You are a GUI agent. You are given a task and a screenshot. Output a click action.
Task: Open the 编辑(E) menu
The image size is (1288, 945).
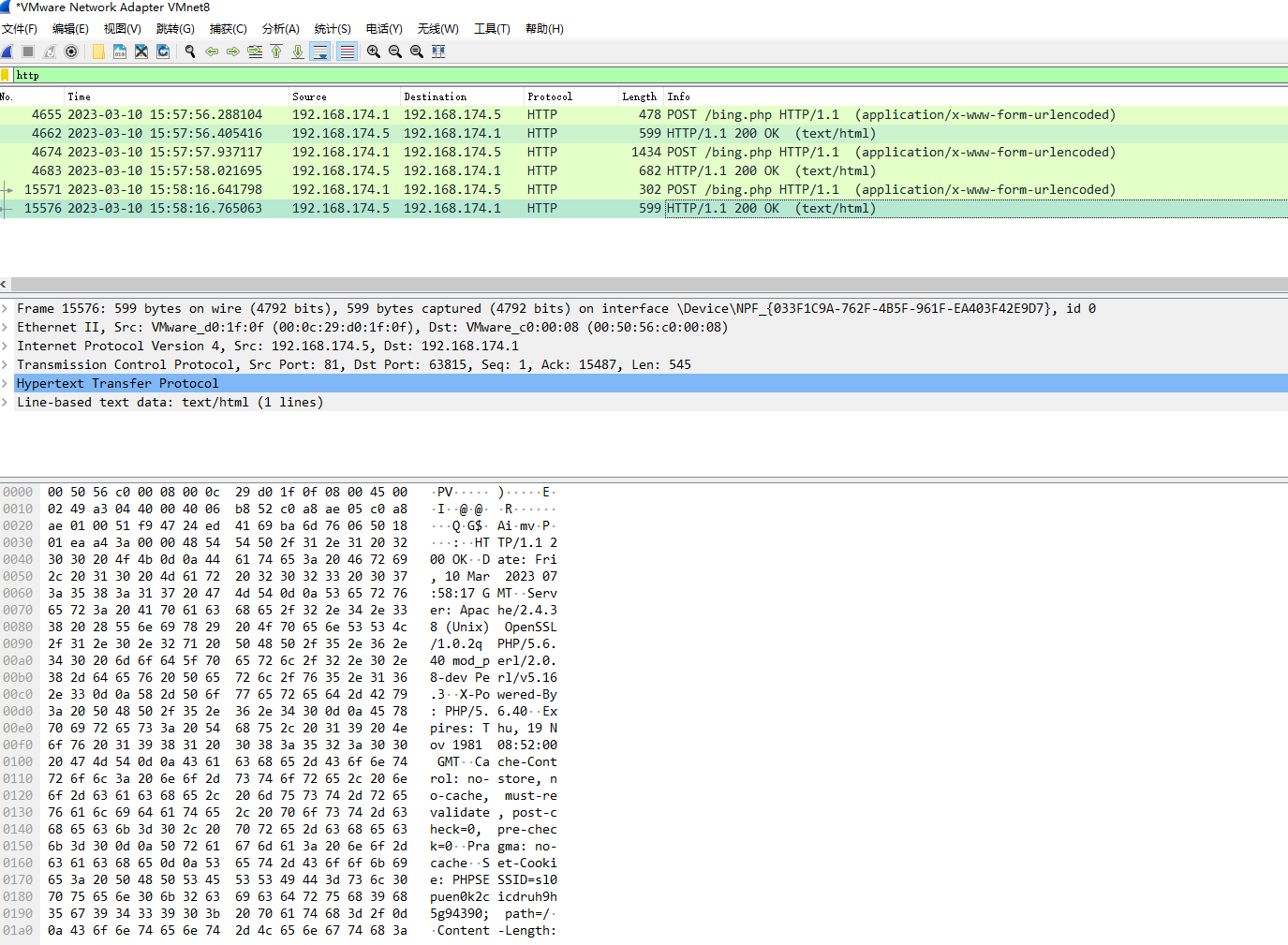70,29
